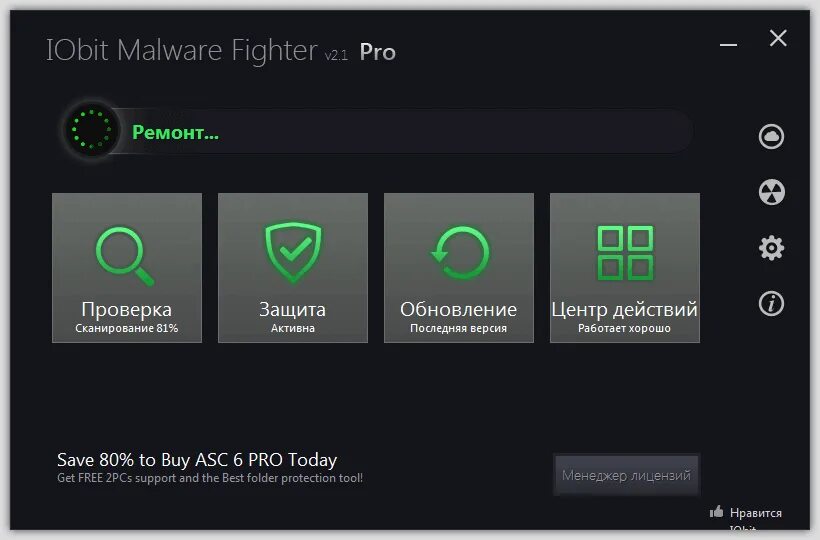
Task: Click the thumbs-up Нравится icon
Action: point(716,512)
